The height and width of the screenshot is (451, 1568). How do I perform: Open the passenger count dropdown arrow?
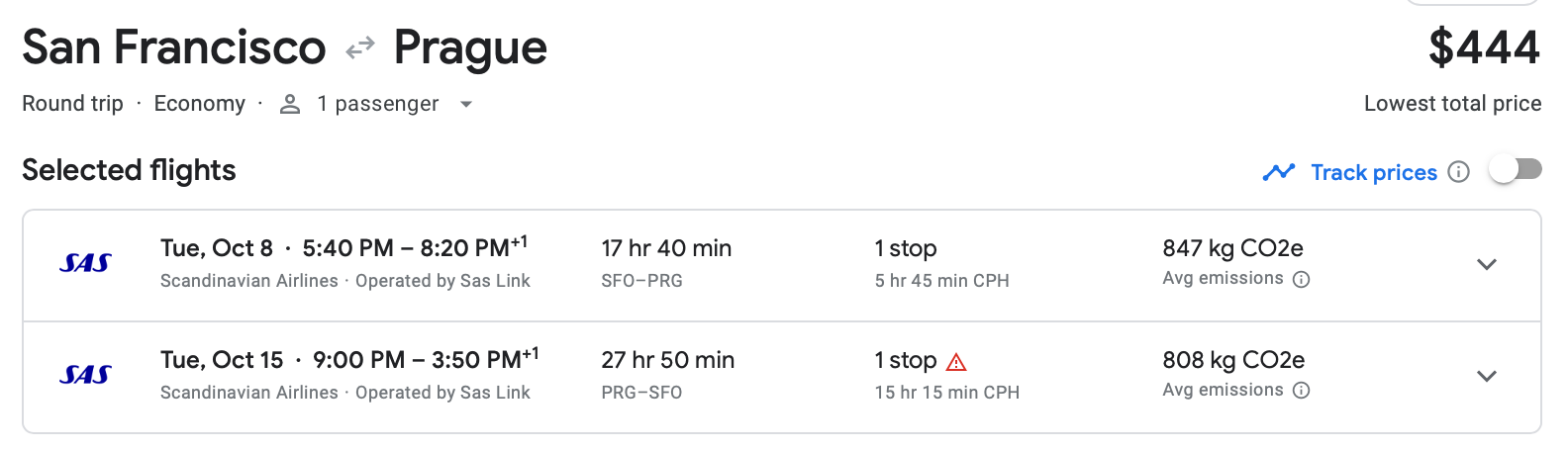coord(466,104)
